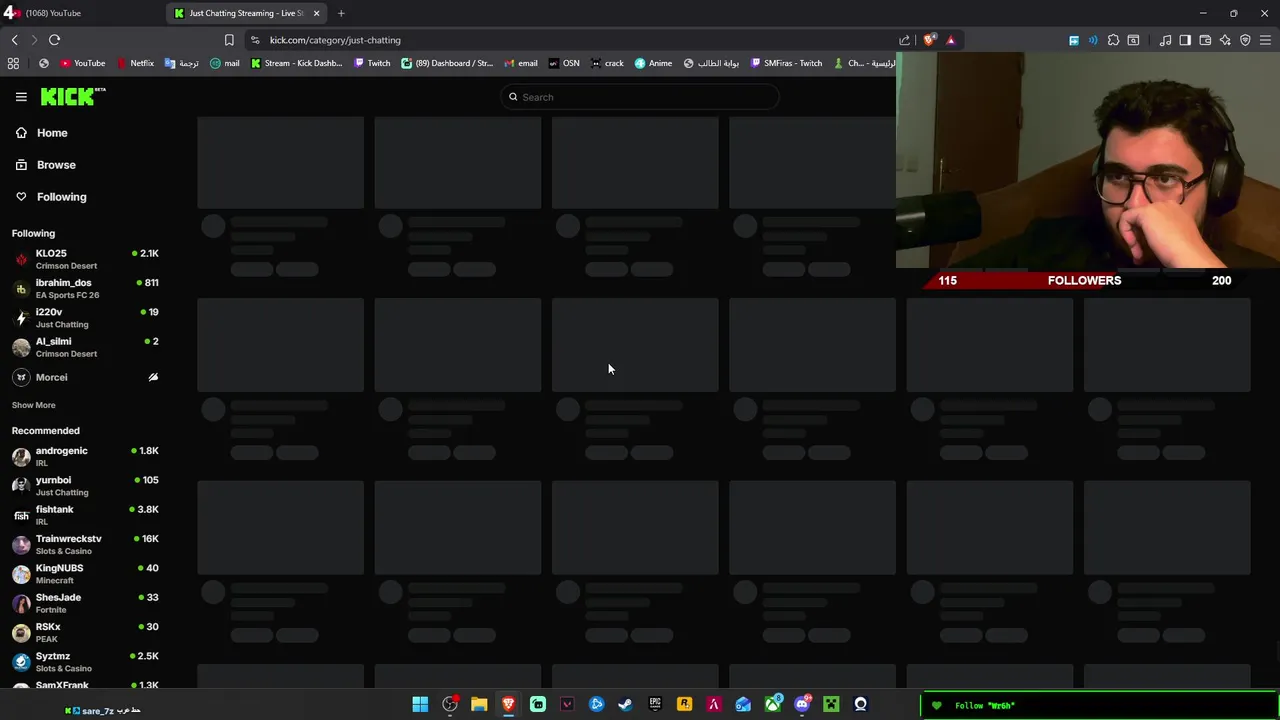Open Xbox app from taskbar
This screenshot has height=720, width=1280.
[x=773, y=705]
